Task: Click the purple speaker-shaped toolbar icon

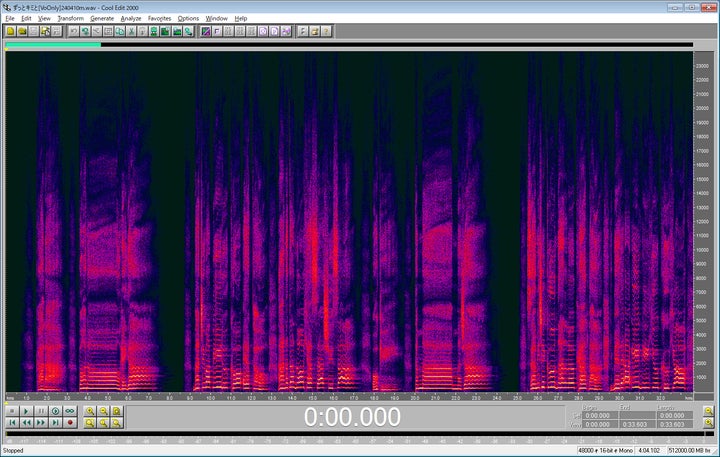Action: click(286, 31)
